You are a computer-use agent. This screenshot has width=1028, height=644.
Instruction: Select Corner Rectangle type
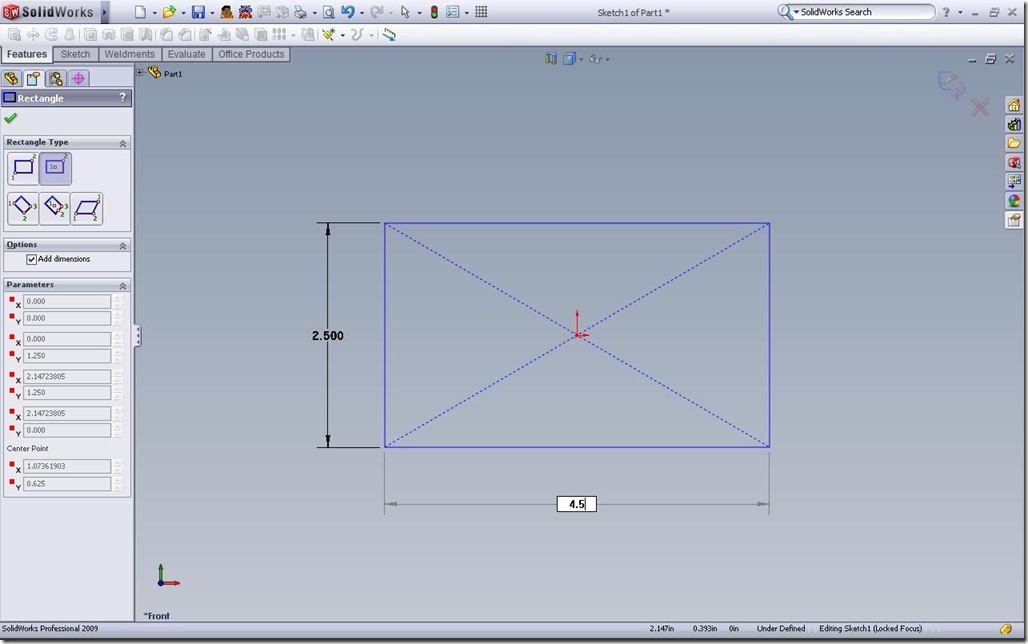[x=23, y=168]
